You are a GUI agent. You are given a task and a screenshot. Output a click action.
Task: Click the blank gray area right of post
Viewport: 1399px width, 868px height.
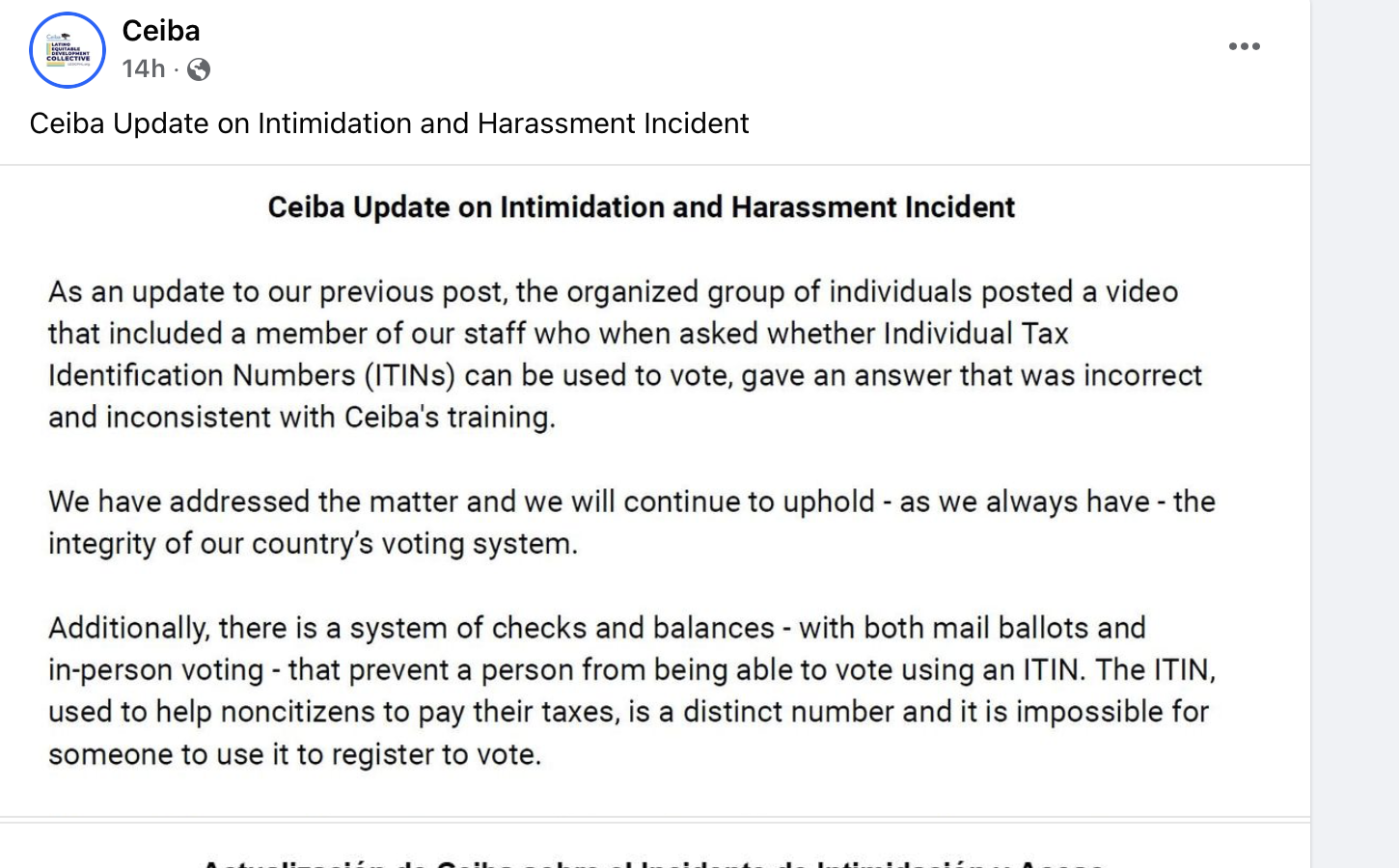(x=1355, y=434)
